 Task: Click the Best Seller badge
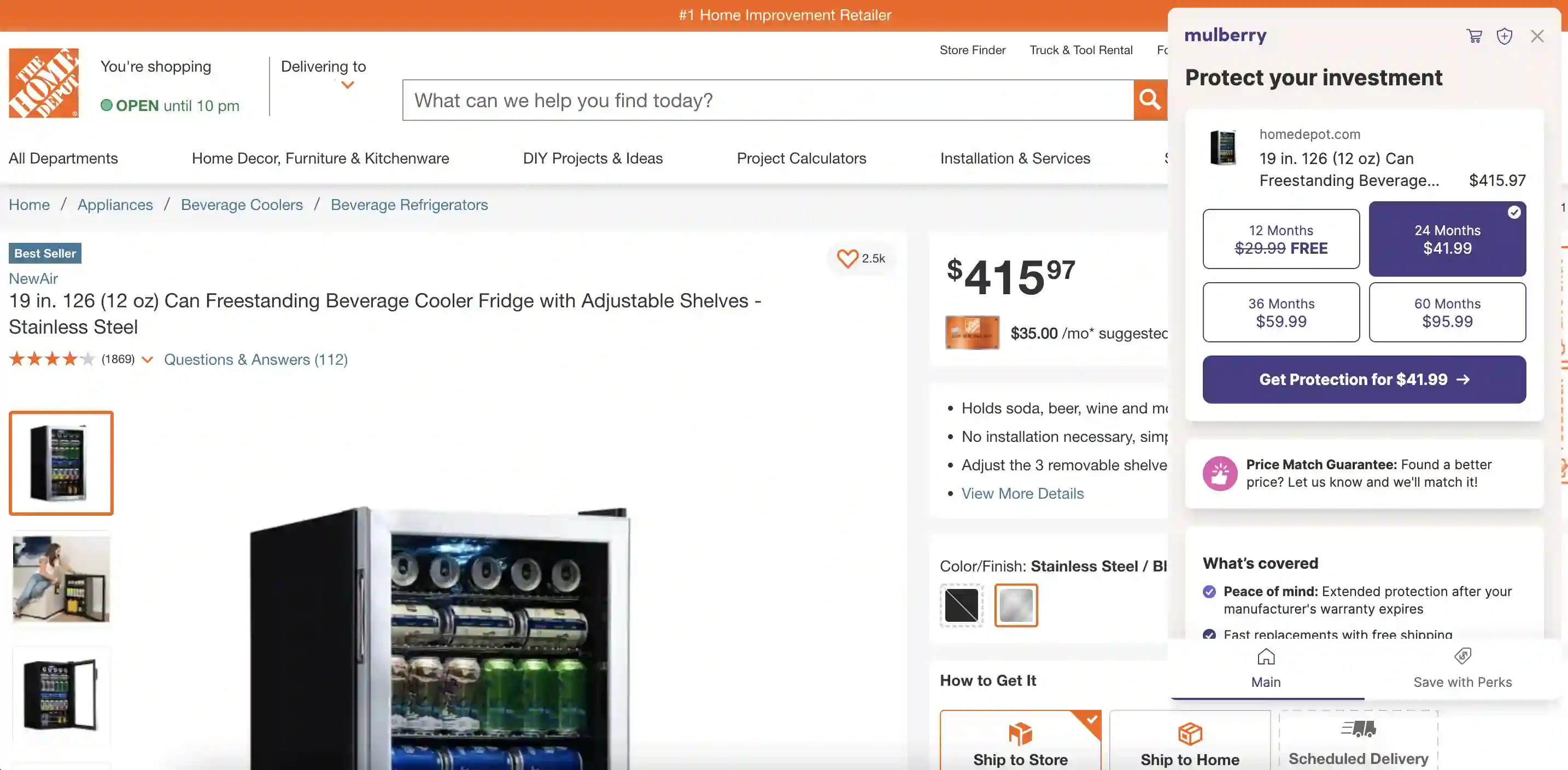point(45,253)
